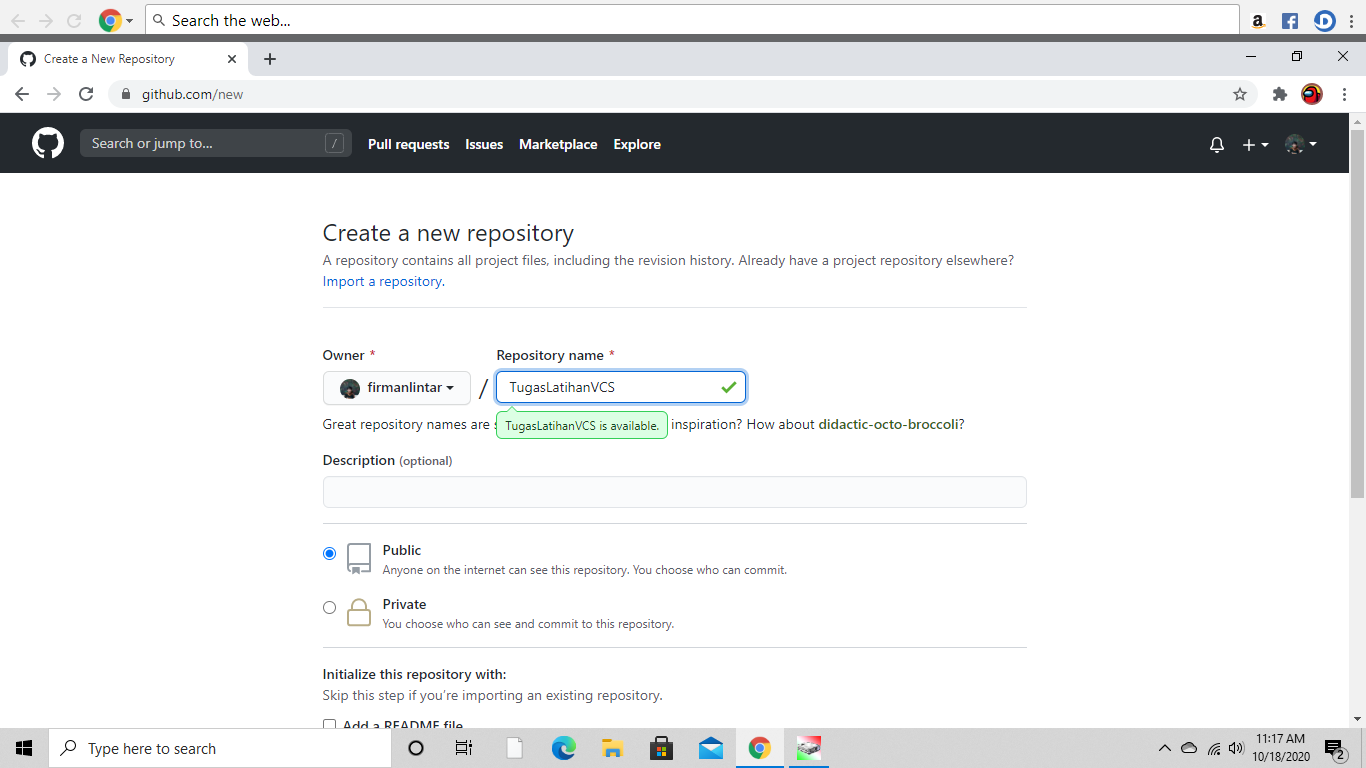Open the profile avatar menu
Screen dimensions: 1366x768
[x=1294, y=144]
